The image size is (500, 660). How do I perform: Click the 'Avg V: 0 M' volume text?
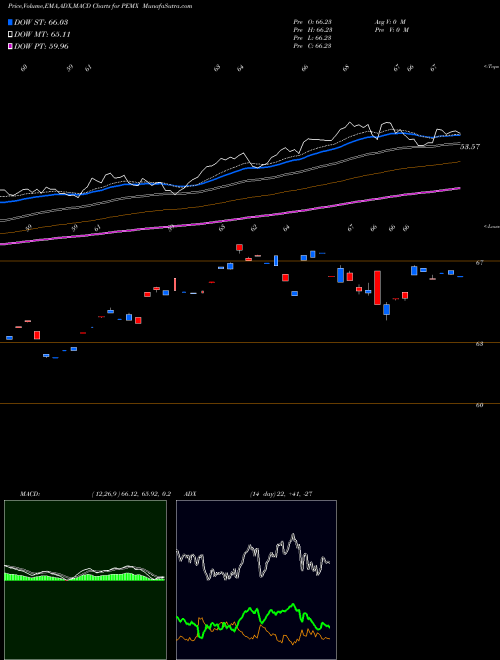pos(390,22)
